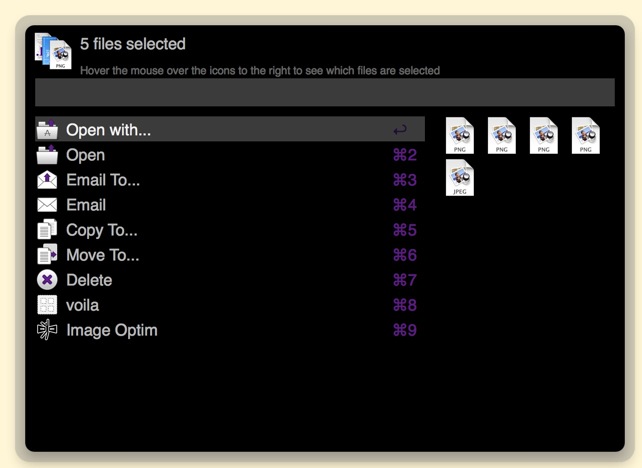Click the Image Optim compress icon
Viewport: 642px width, 468px height.
tap(47, 330)
